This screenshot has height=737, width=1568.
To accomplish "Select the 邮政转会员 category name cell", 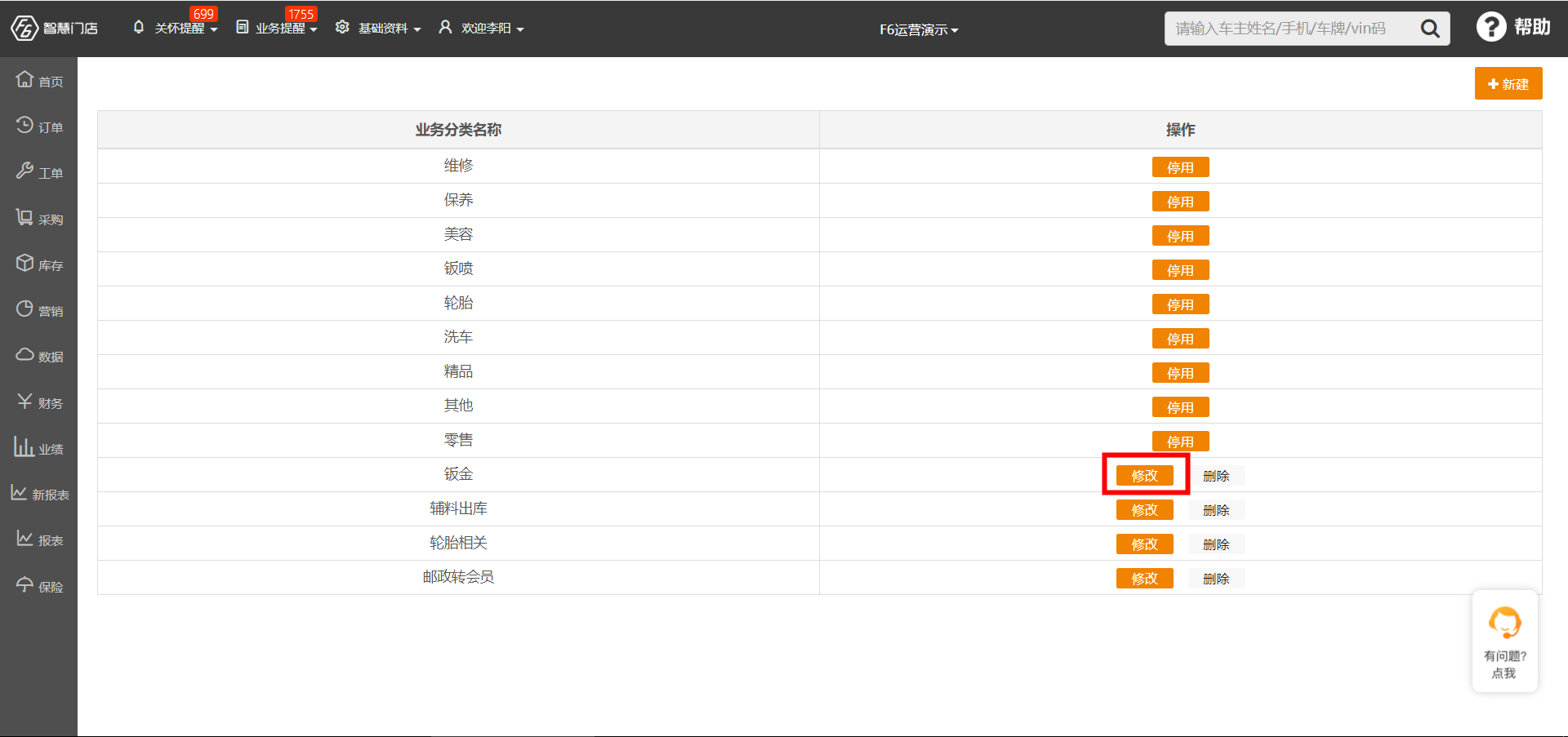I will [x=458, y=577].
